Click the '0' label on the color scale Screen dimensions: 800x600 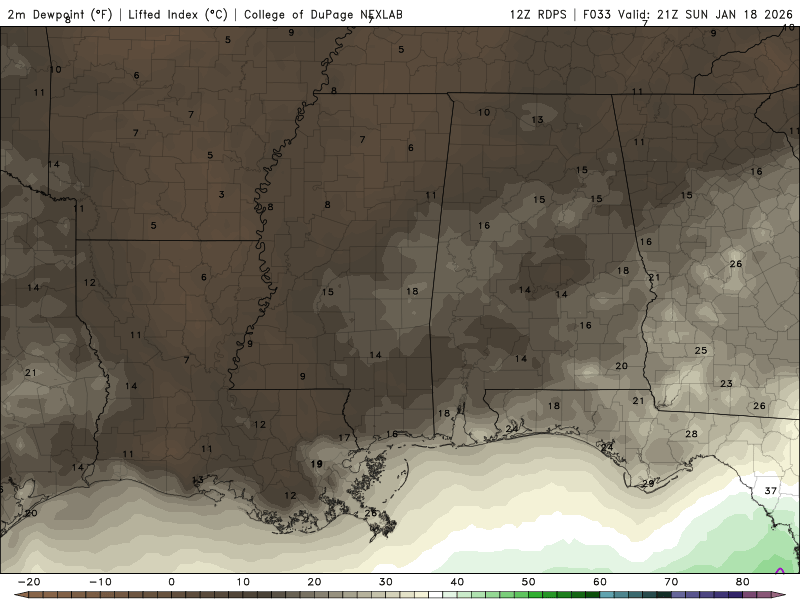(x=171, y=582)
